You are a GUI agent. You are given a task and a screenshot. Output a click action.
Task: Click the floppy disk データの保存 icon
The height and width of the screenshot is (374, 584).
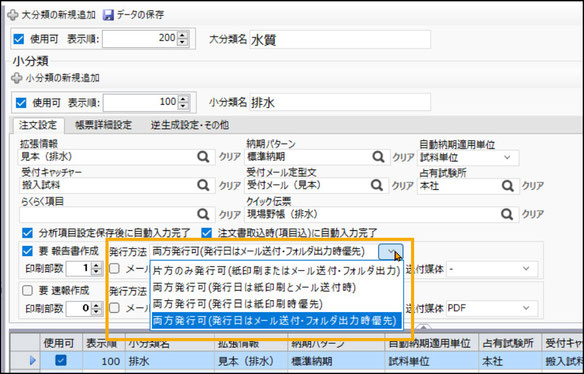pos(108,15)
